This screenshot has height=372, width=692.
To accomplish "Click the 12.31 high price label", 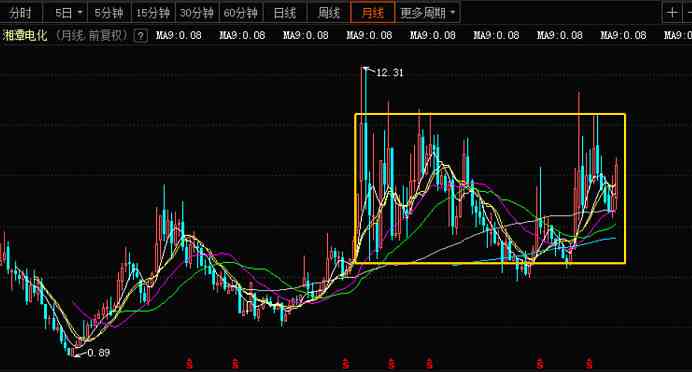I will click(x=390, y=73).
